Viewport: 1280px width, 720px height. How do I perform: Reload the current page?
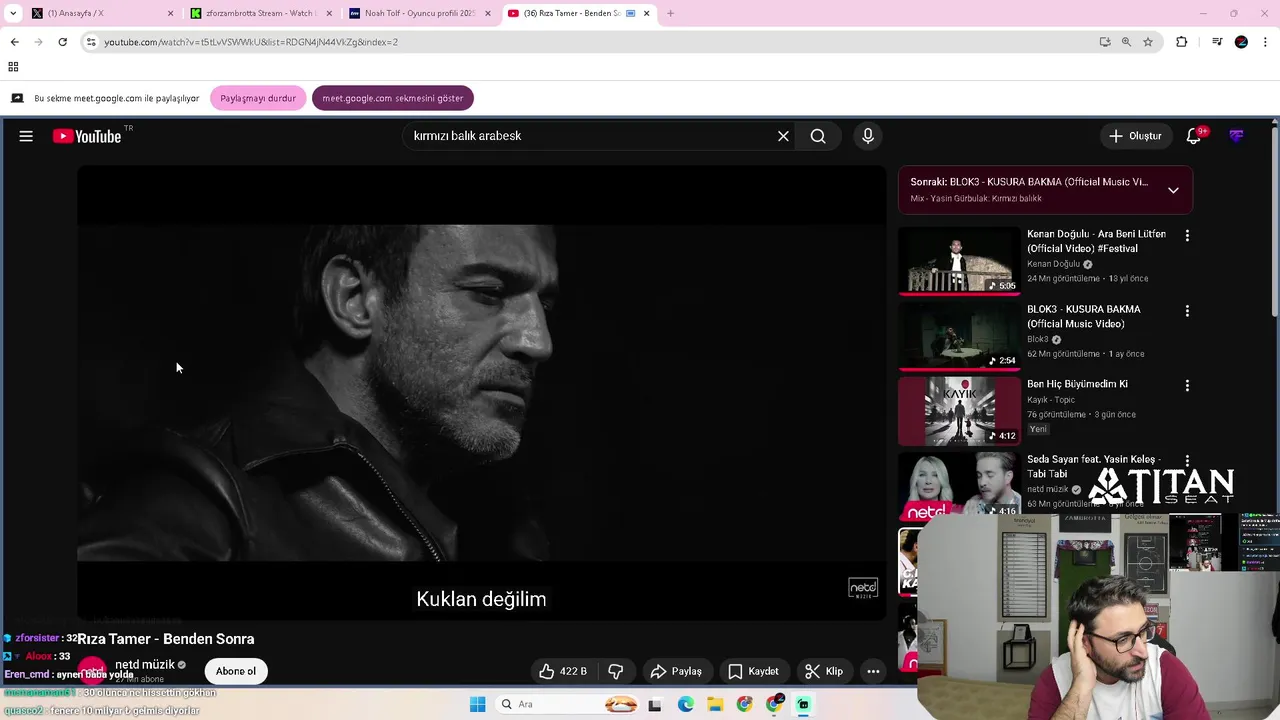click(62, 42)
